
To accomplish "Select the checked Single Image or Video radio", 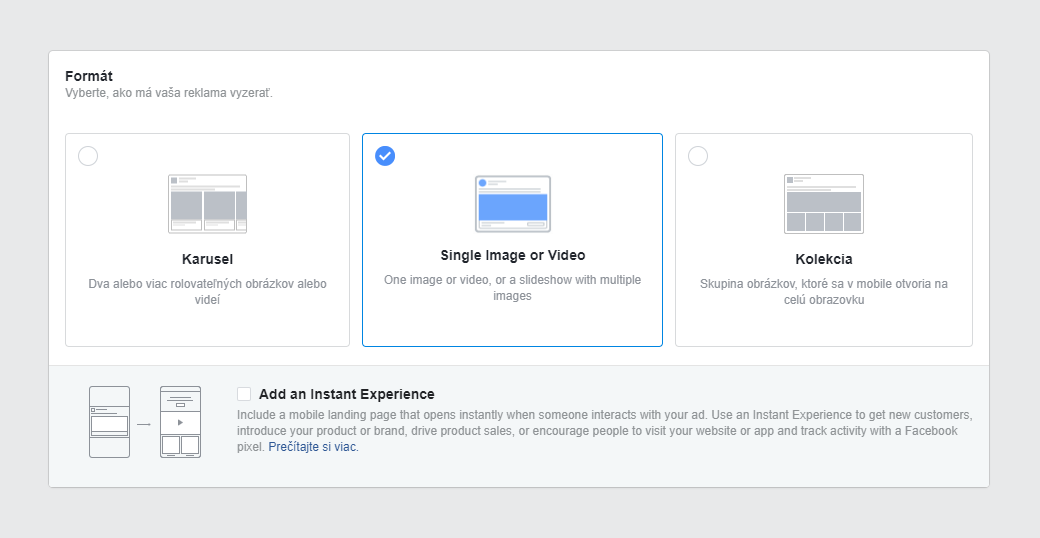I will coord(385,156).
